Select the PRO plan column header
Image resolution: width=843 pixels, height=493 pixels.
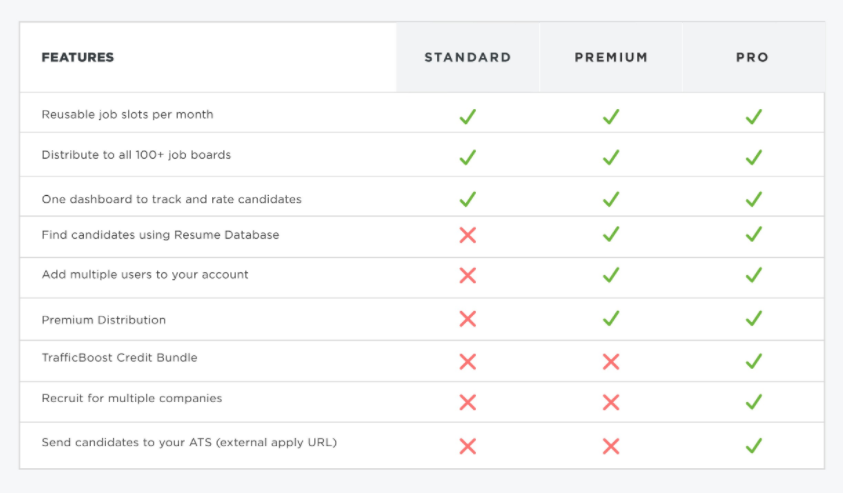[753, 58]
